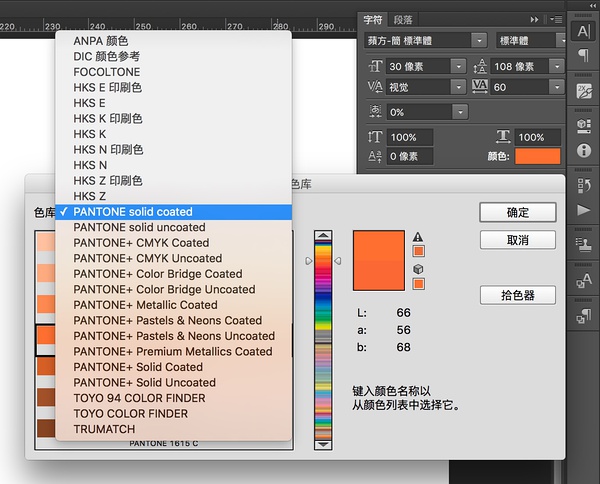Expand the font style dropdown arrow
Image resolution: width=600 pixels, height=484 pixels.
[x=561, y=40]
